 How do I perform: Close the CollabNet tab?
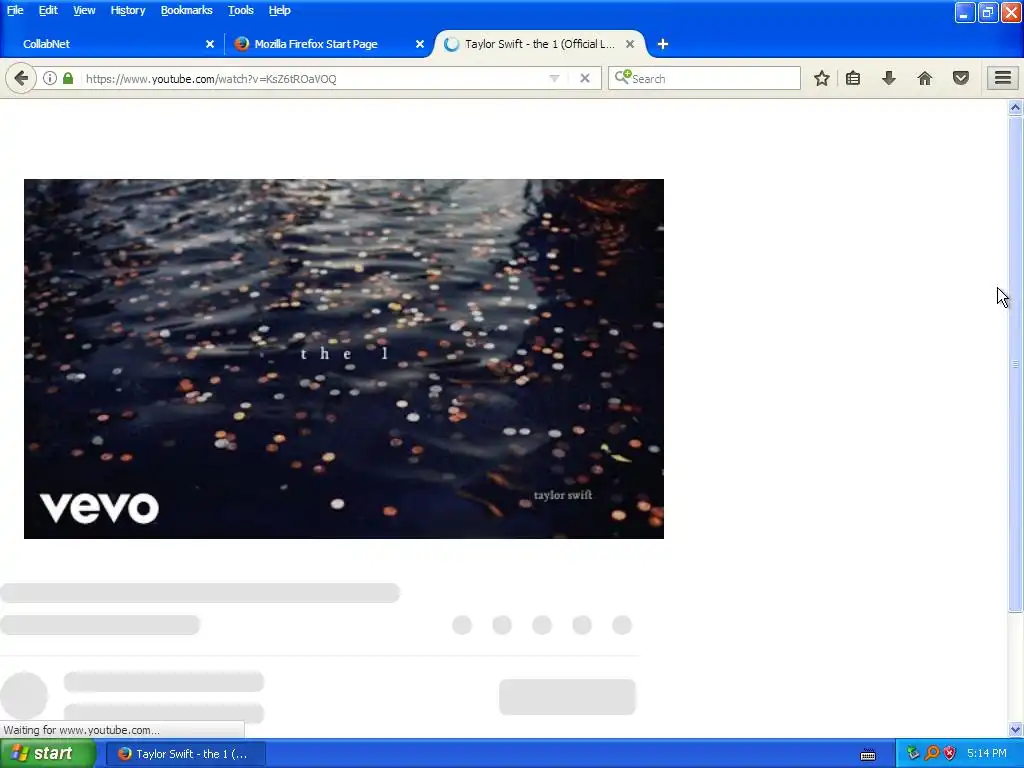pos(210,44)
